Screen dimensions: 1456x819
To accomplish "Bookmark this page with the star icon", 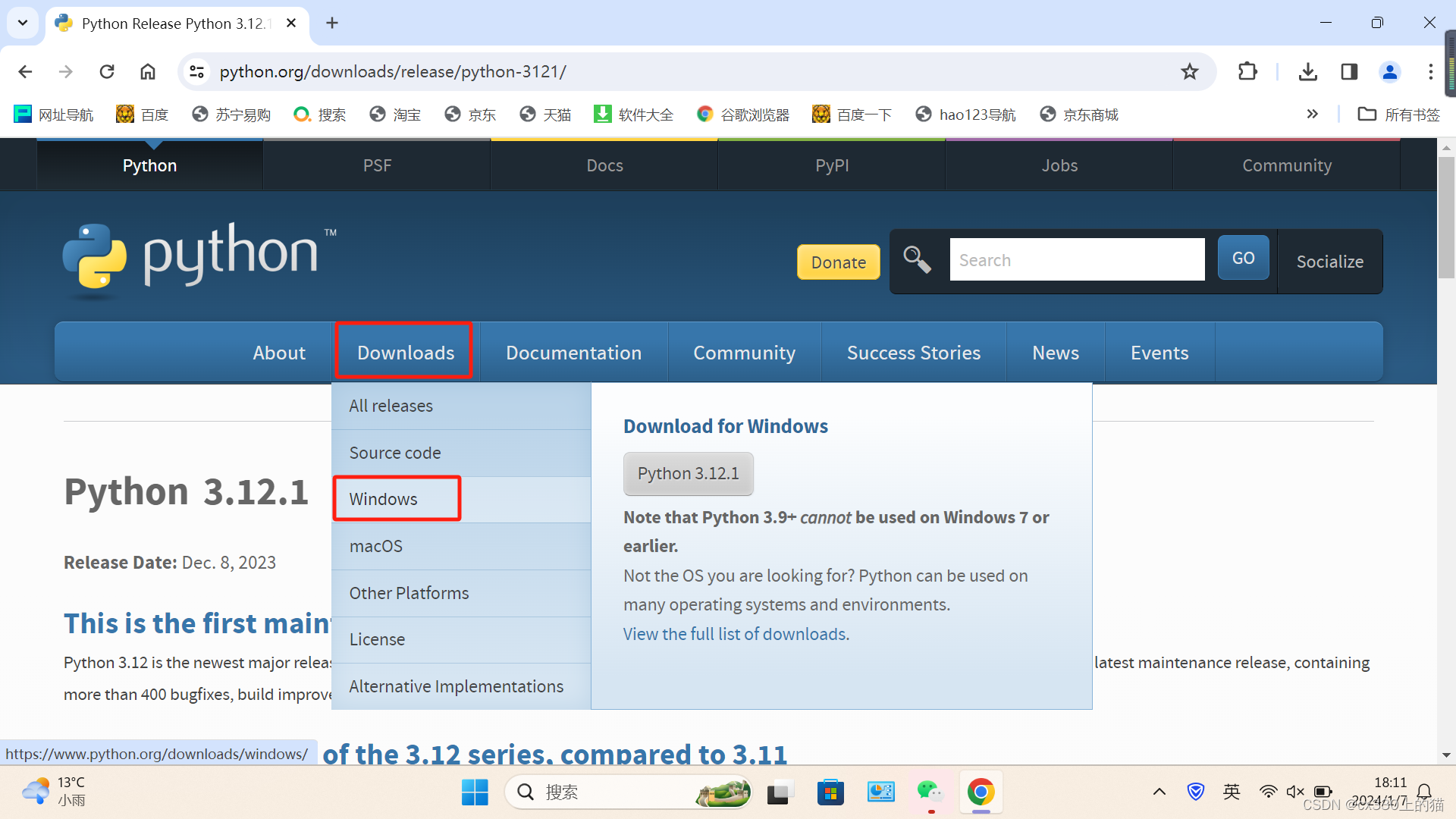I will [1189, 71].
